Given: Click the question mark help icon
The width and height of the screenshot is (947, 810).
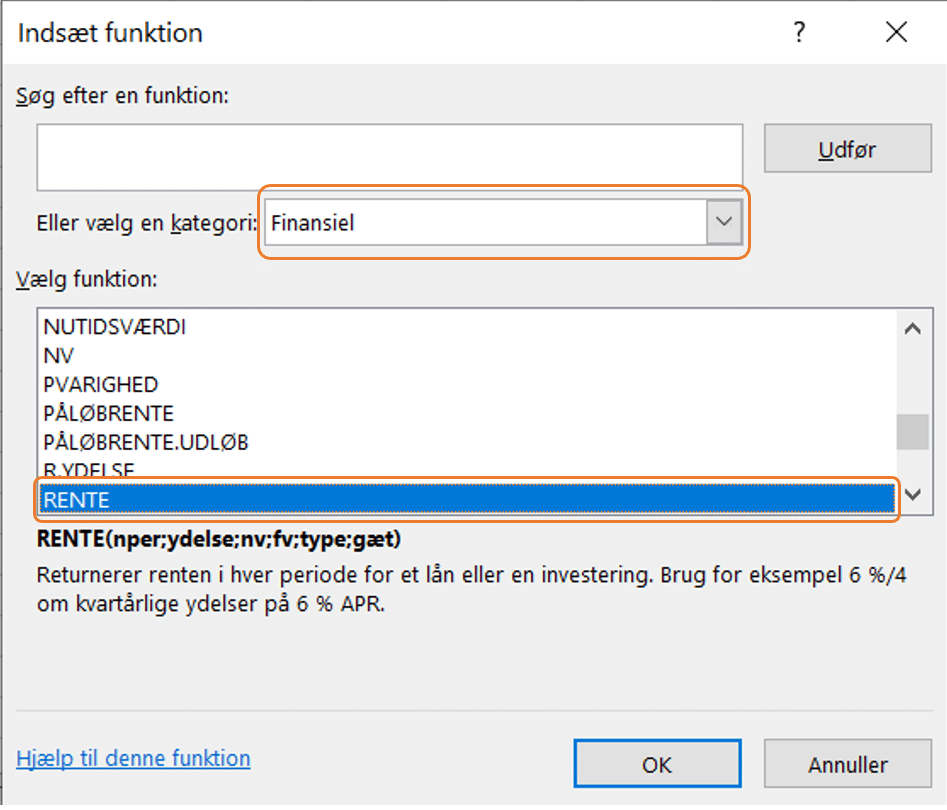Looking at the screenshot, I should tap(799, 33).
